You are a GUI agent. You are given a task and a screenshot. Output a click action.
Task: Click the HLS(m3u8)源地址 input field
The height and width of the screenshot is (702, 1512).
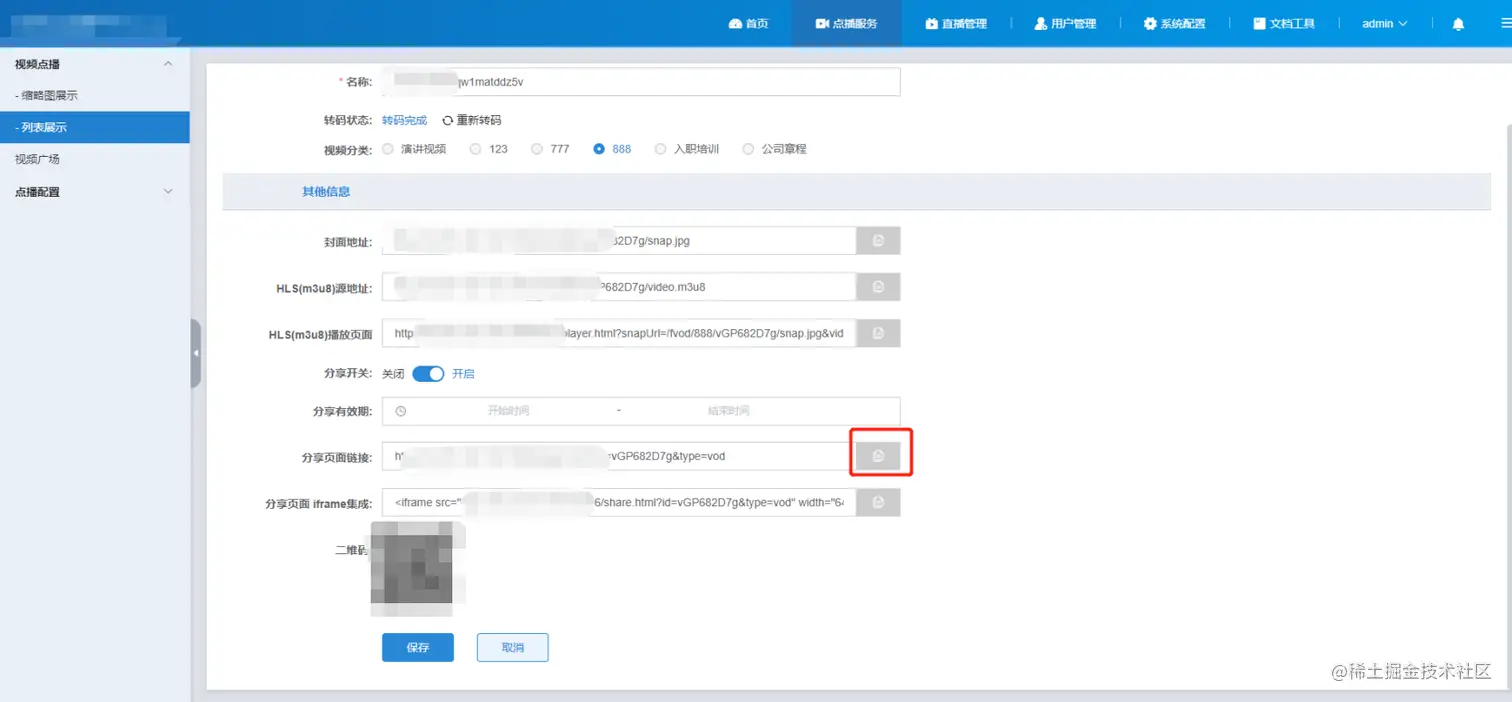click(x=619, y=287)
